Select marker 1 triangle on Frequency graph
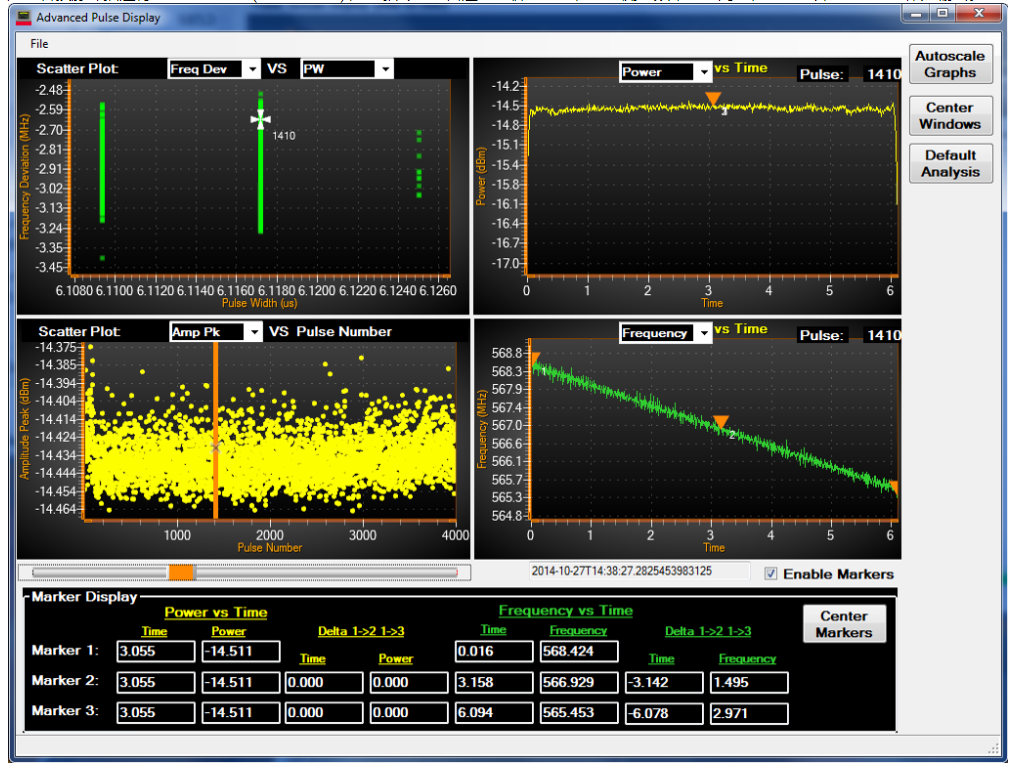The image size is (1015, 767). [534, 359]
